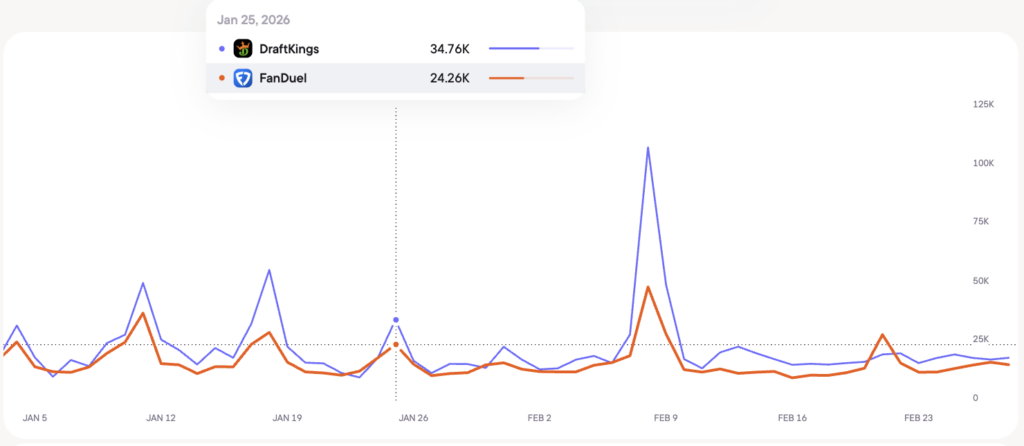1024x446 pixels.
Task: Select the purple DraftKings legend dot
Action: pos(221,48)
